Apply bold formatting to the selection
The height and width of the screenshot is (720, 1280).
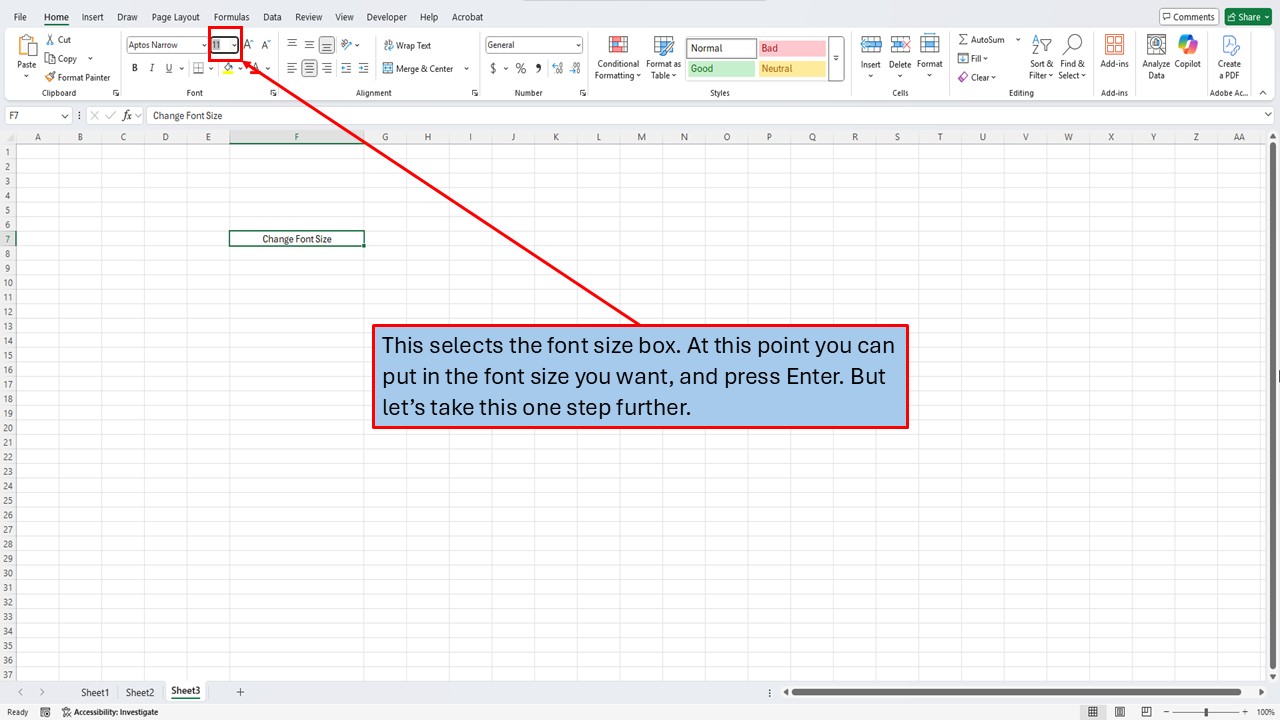pos(134,68)
